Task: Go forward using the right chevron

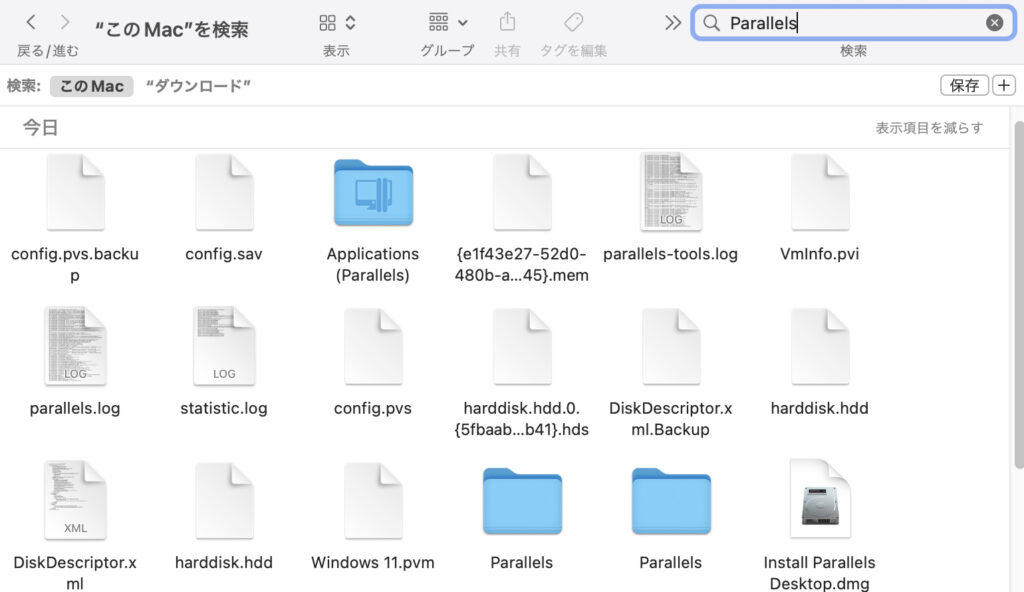Action: pos(65,23)
